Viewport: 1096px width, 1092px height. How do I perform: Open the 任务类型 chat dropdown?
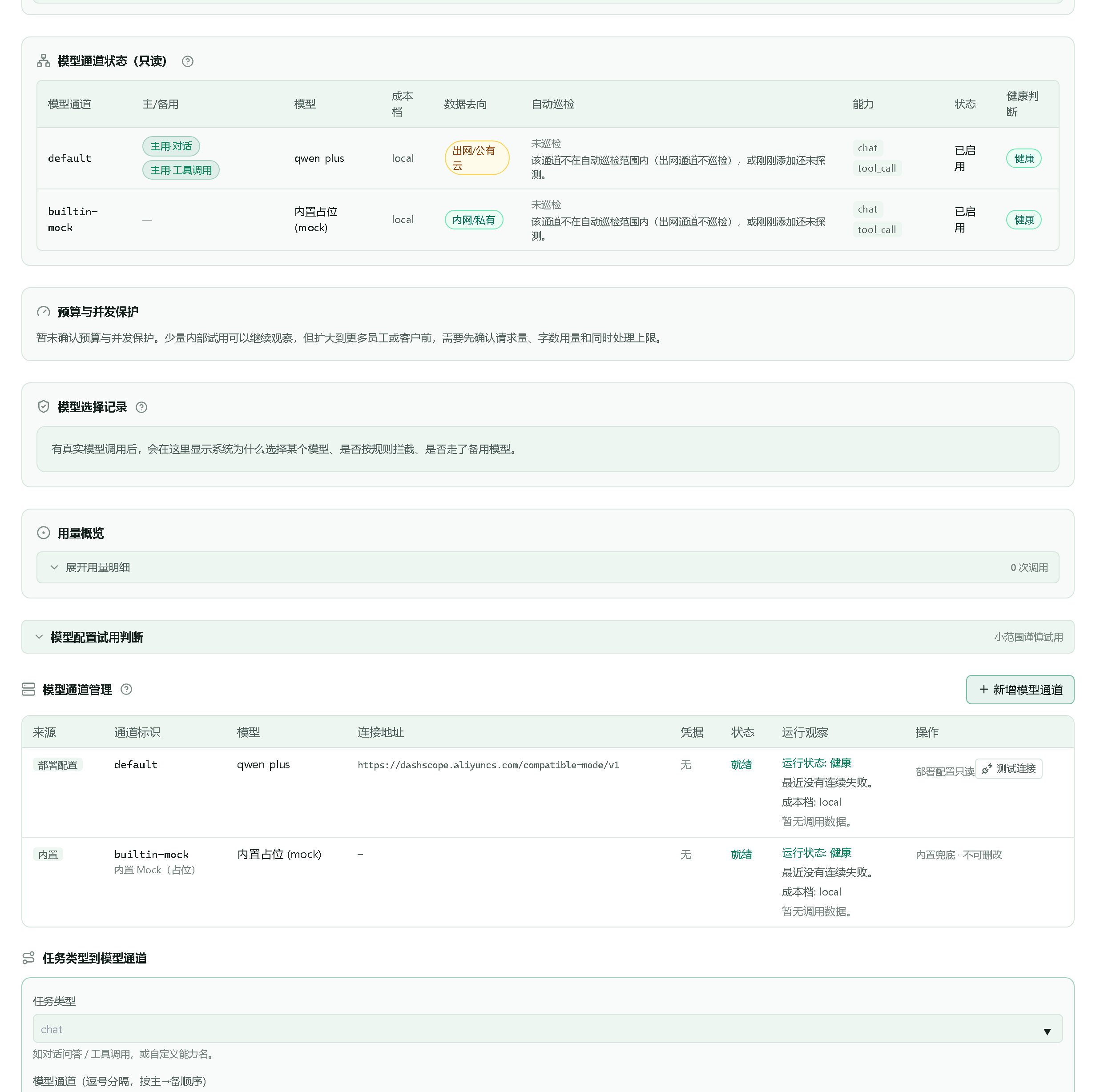point(548,1029)
